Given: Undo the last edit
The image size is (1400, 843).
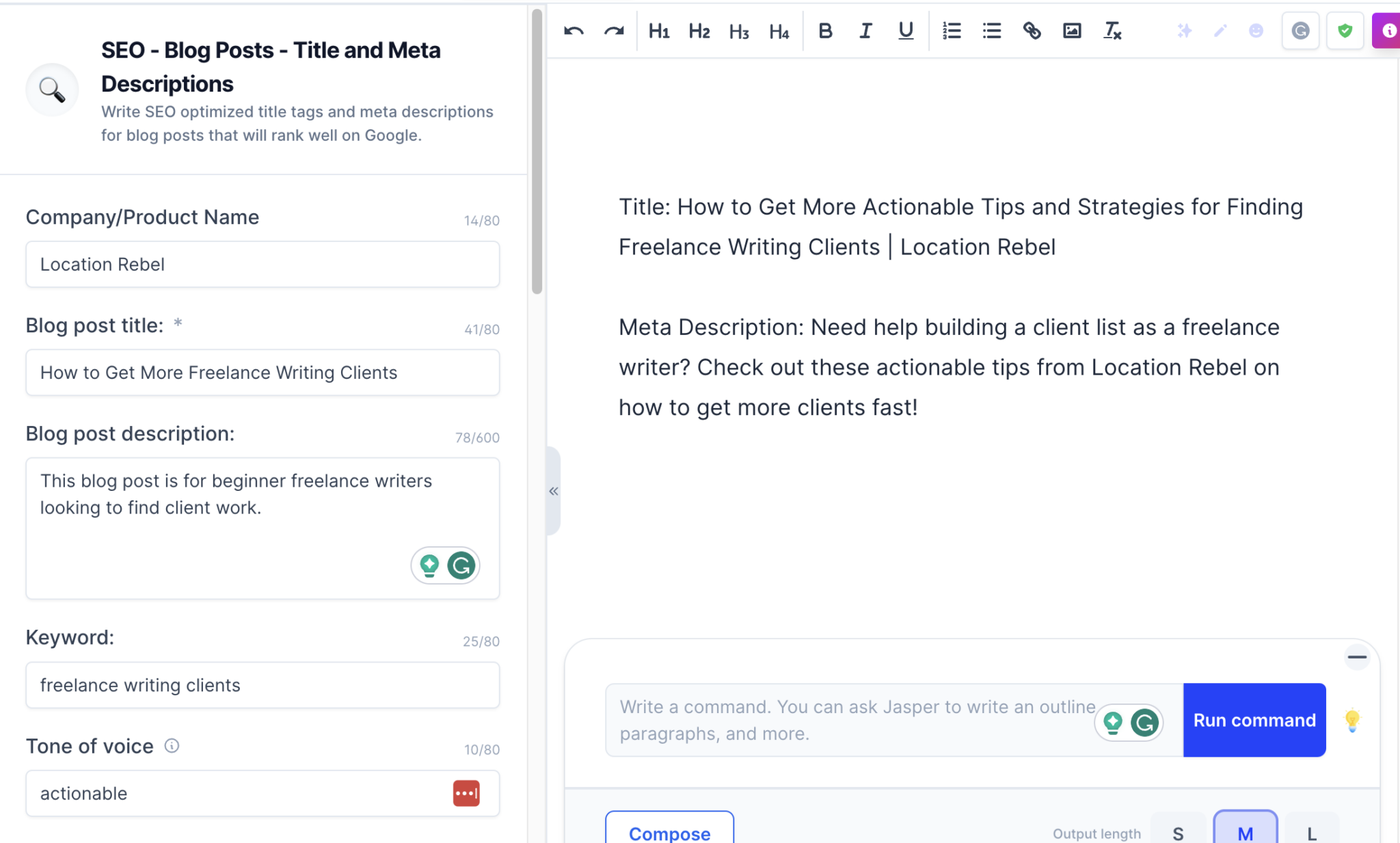Looking at the screenshot, I should click(574, 31).
